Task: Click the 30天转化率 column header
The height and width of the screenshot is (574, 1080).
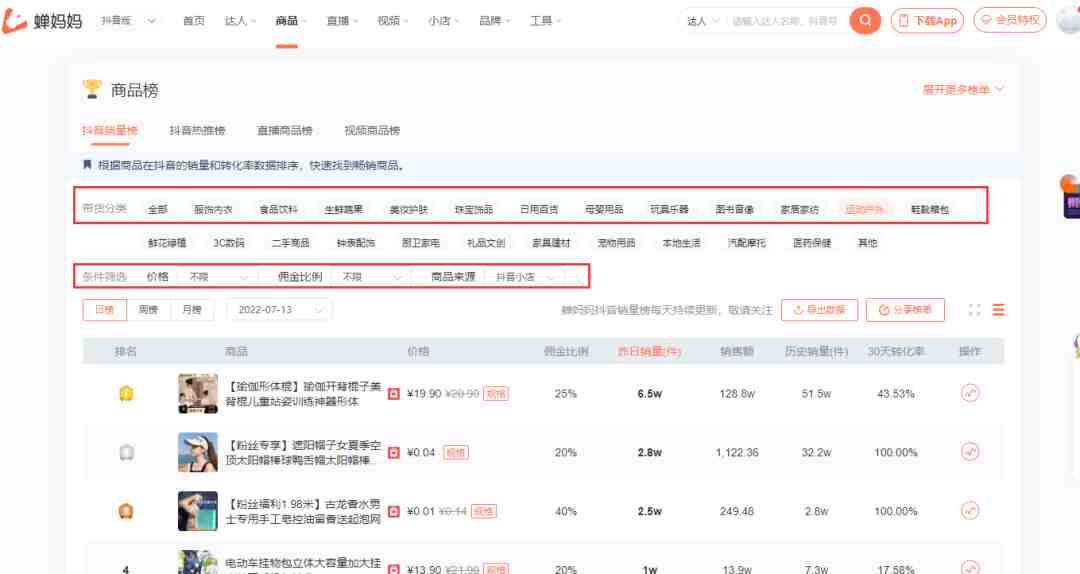Action: (896, 351)
